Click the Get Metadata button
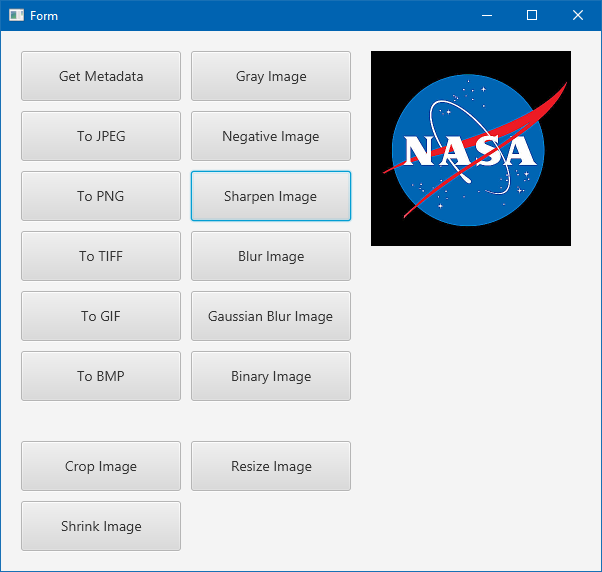 pyautogui.click(x=101, y=76)
